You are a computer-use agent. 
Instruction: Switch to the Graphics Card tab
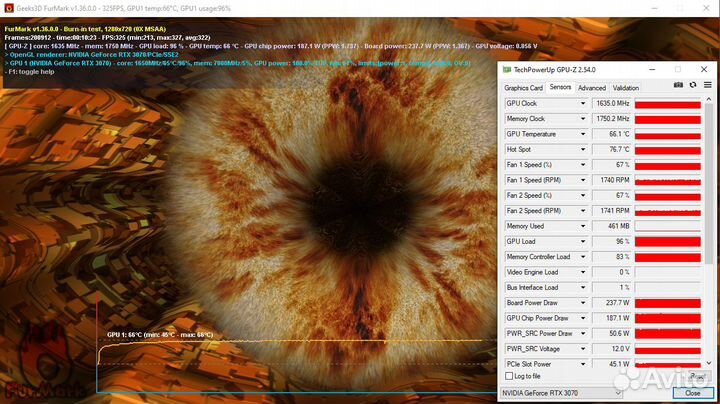click(x=523, y=88)
